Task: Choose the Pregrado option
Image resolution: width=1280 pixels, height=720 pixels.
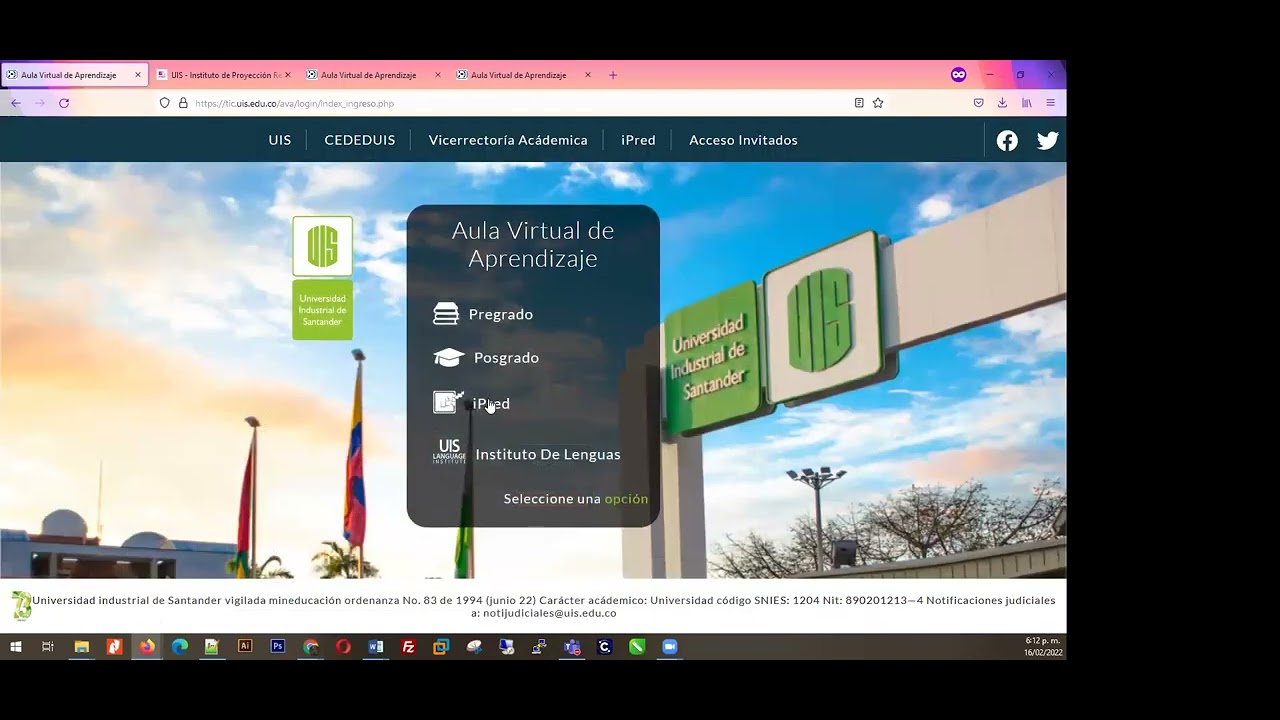Action: pyautogui.click(x=501, y=314)
